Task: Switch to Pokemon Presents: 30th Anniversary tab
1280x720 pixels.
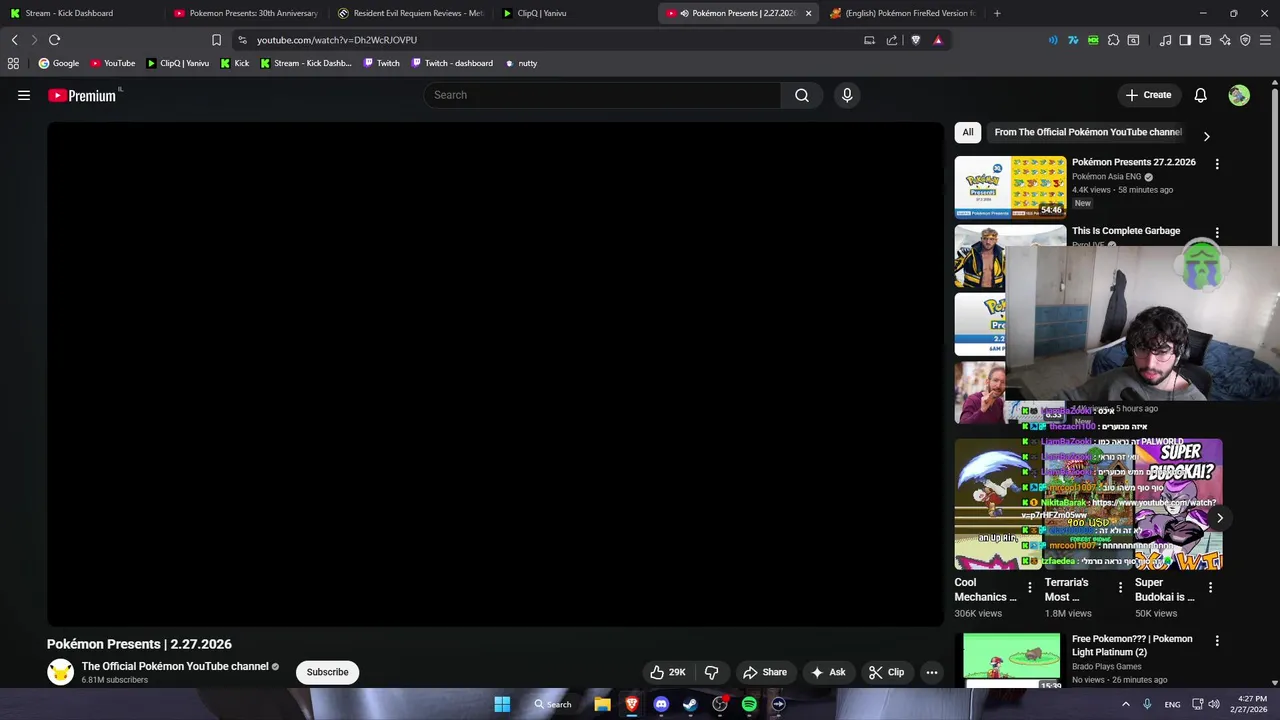Action: pos(246,13)
